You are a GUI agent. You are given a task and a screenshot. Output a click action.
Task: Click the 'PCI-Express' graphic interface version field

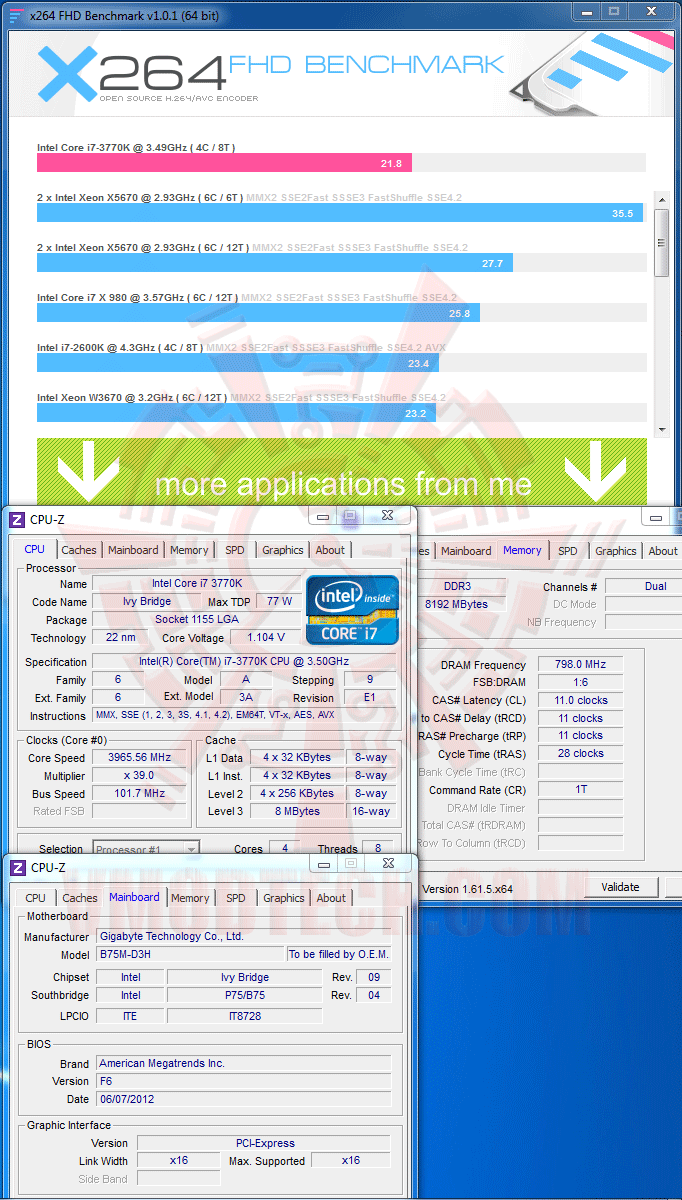pos(263,1143)
